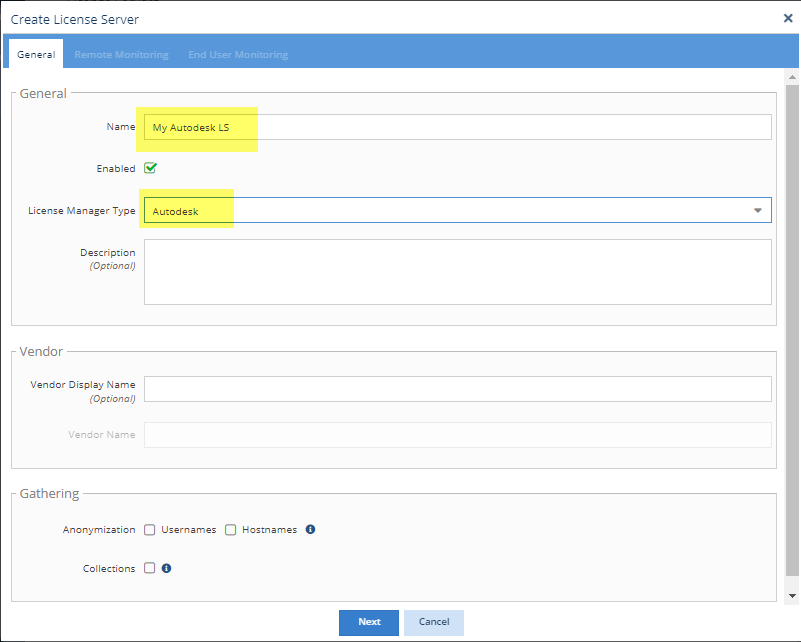801x642 pixels.
Task: Enable the Collections checkbox
Action: pos(150,568)
